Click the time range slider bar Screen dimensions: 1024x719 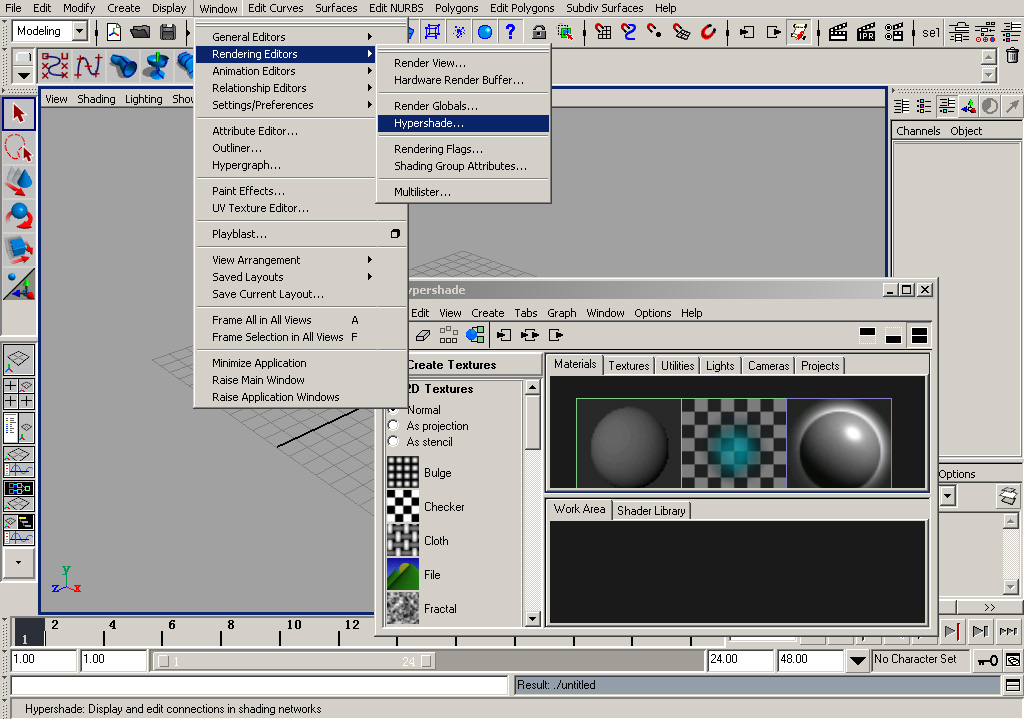(x=295, y=661)
